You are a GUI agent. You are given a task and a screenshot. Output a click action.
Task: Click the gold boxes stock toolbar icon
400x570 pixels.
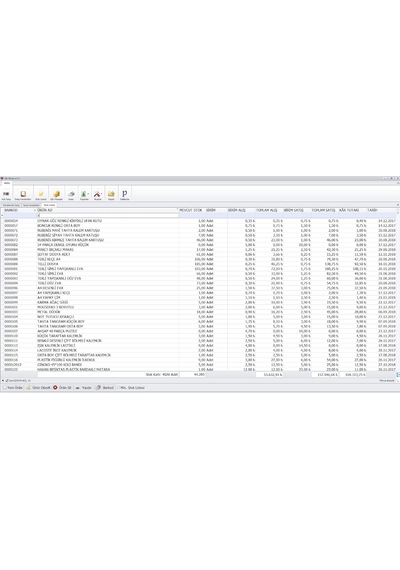click(x=56, y=195)
